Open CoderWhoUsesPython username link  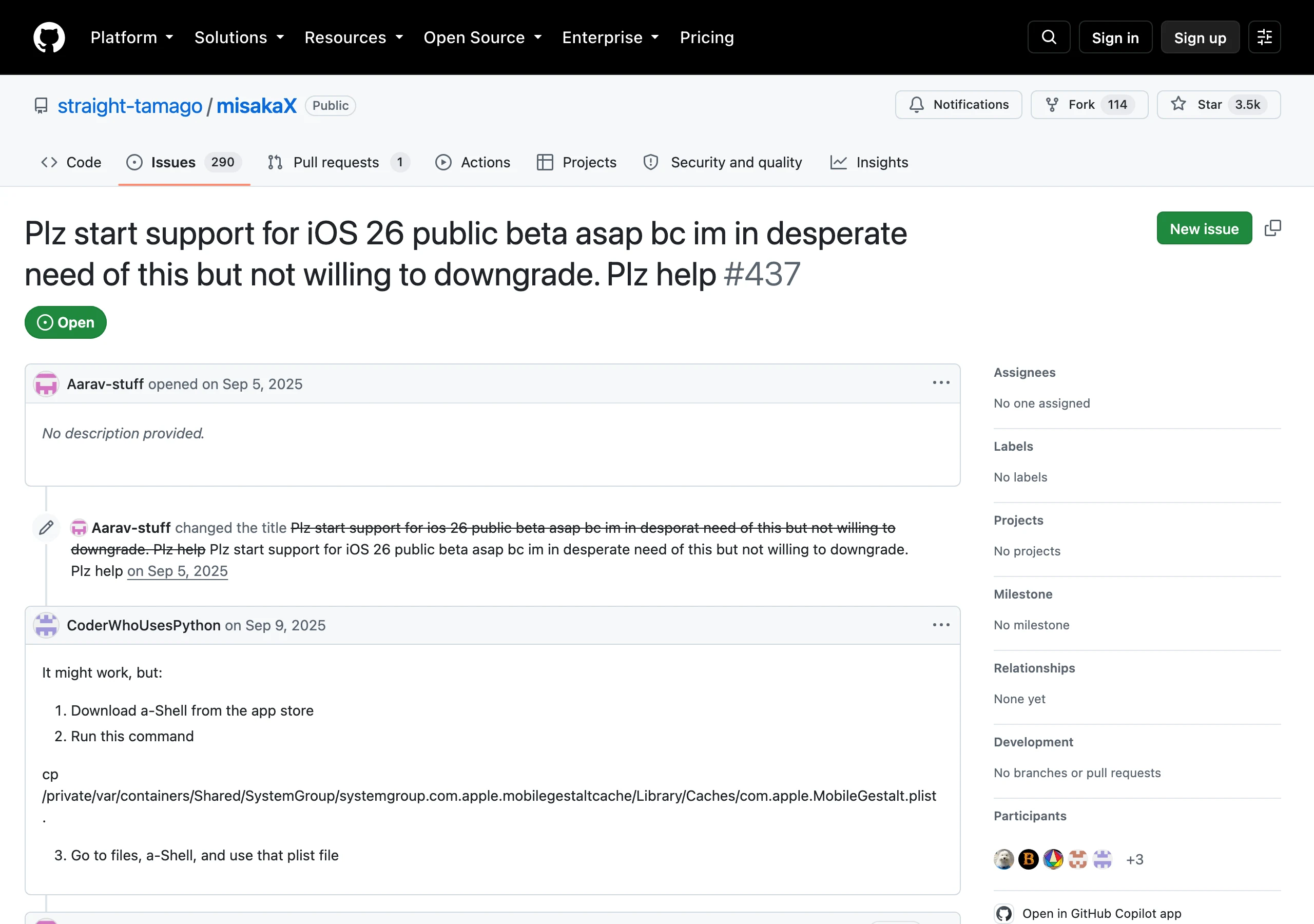point(144,625)
